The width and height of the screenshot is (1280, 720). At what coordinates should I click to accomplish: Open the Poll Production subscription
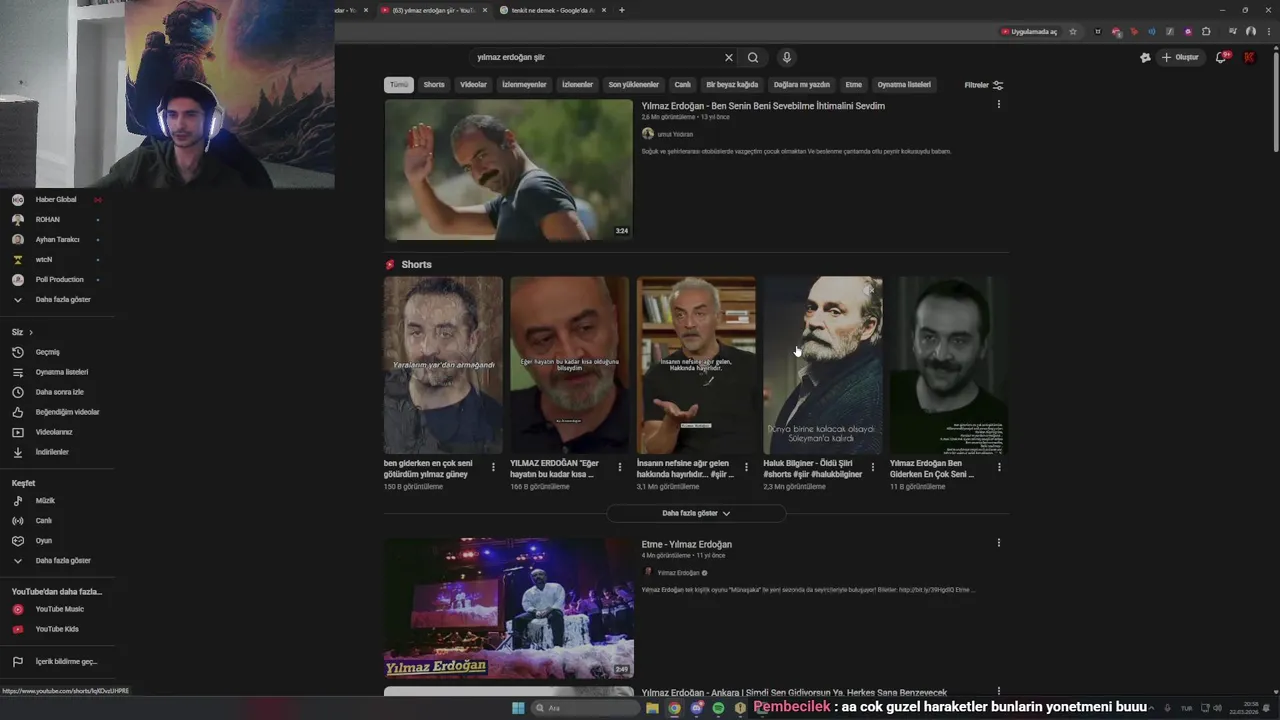(56, 280)
